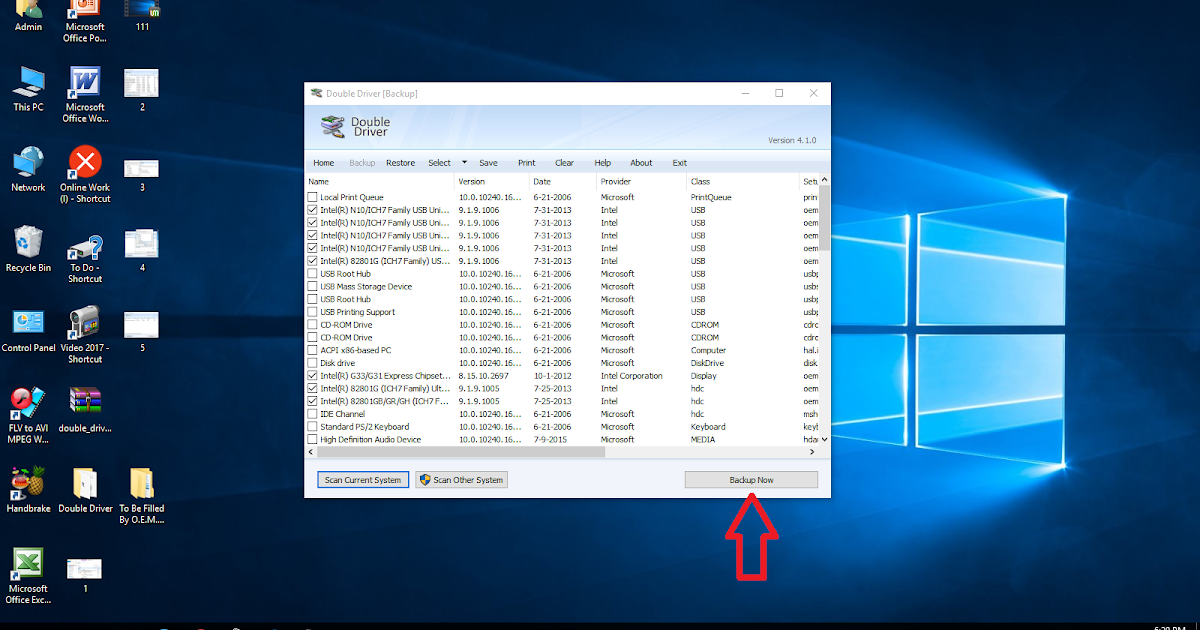Select the 'PrintQueue' class cell
Screen dimensions: 1200x630
tap(711, 197)
